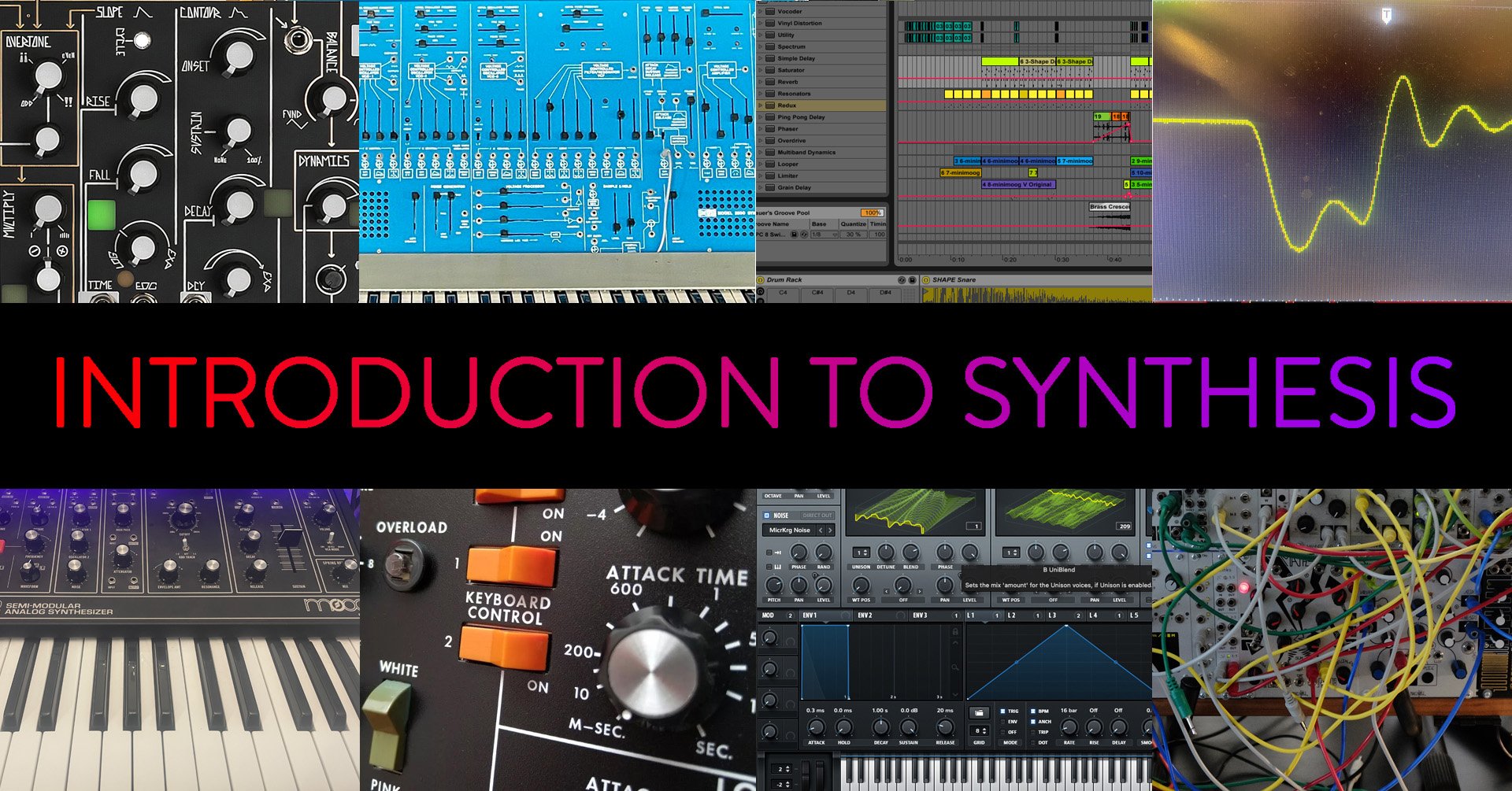Flip the Keyboard Control 1 orange switch
This screenshot has width=1512, height=791.
point(512,566)
